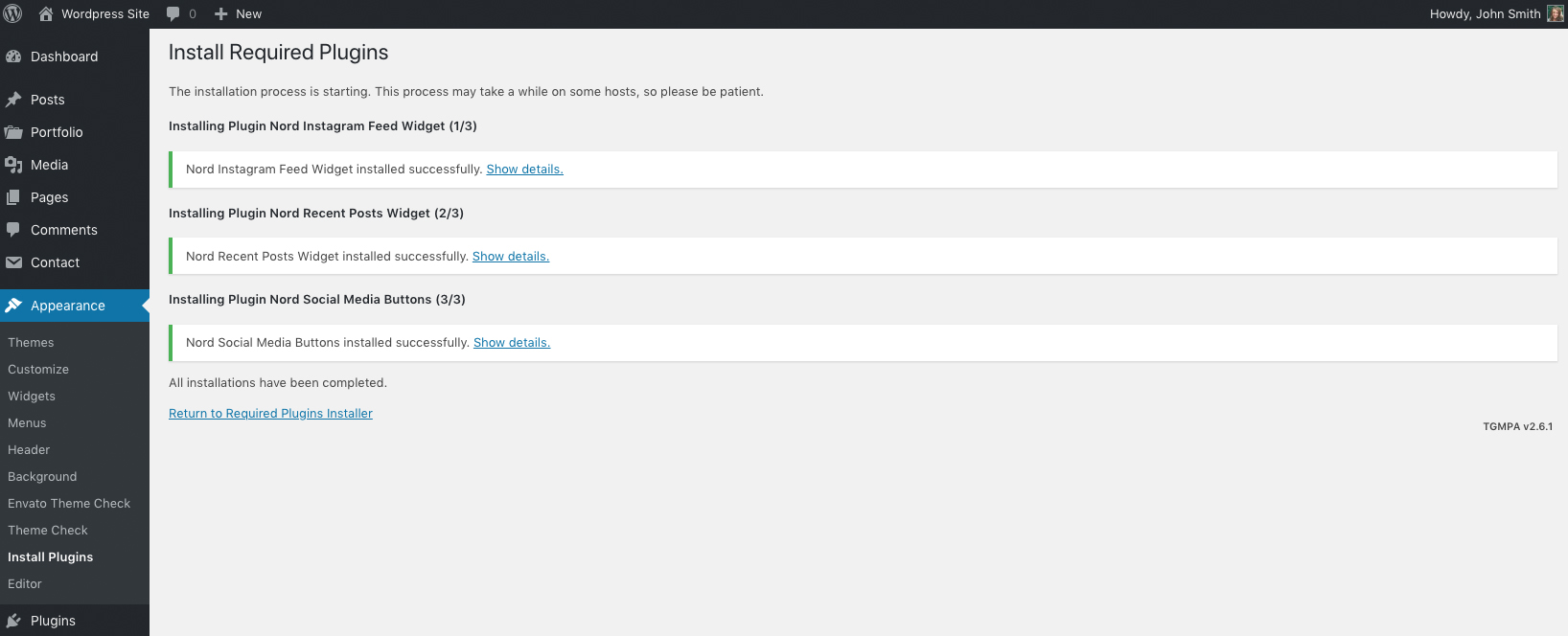Click the WordPress logo icon
Screen dimensions: 1568x636
13,13
